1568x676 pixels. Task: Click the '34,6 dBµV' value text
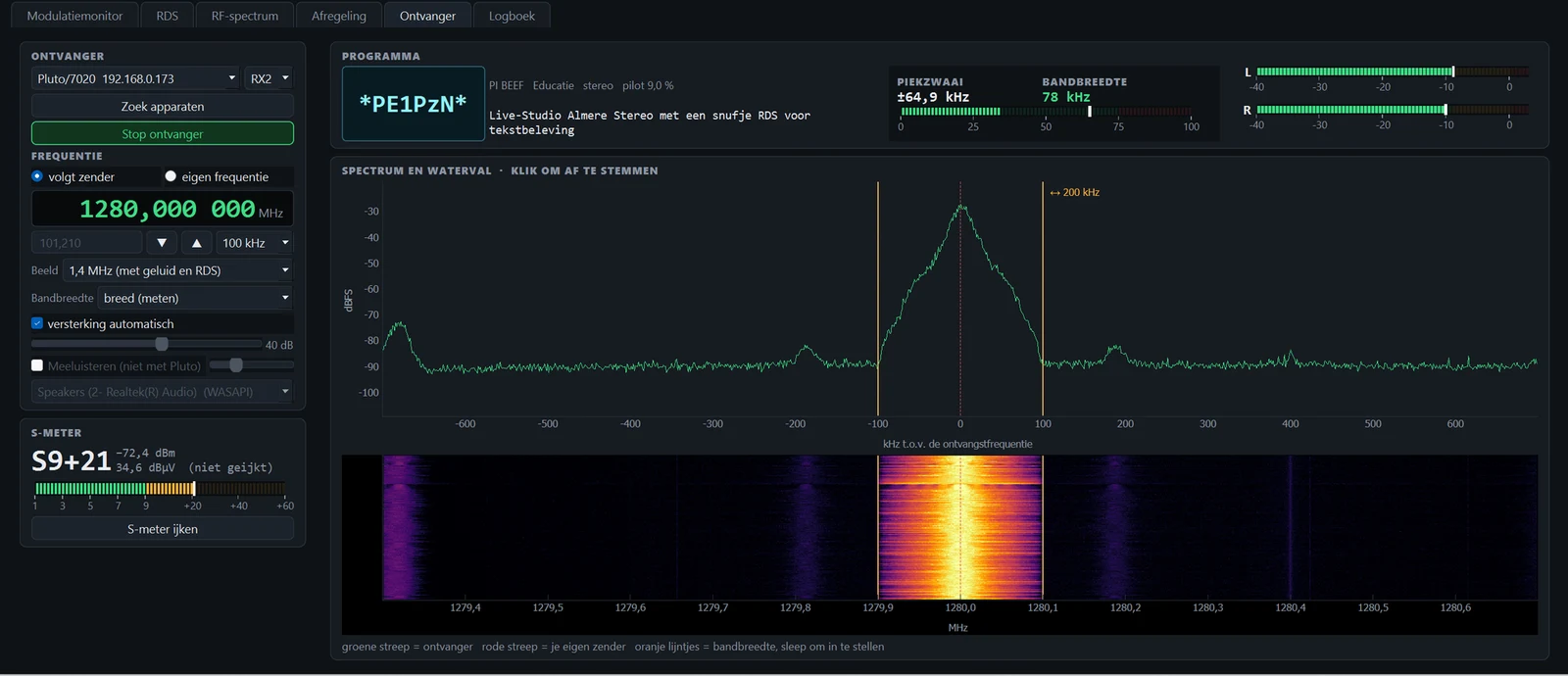146,468
